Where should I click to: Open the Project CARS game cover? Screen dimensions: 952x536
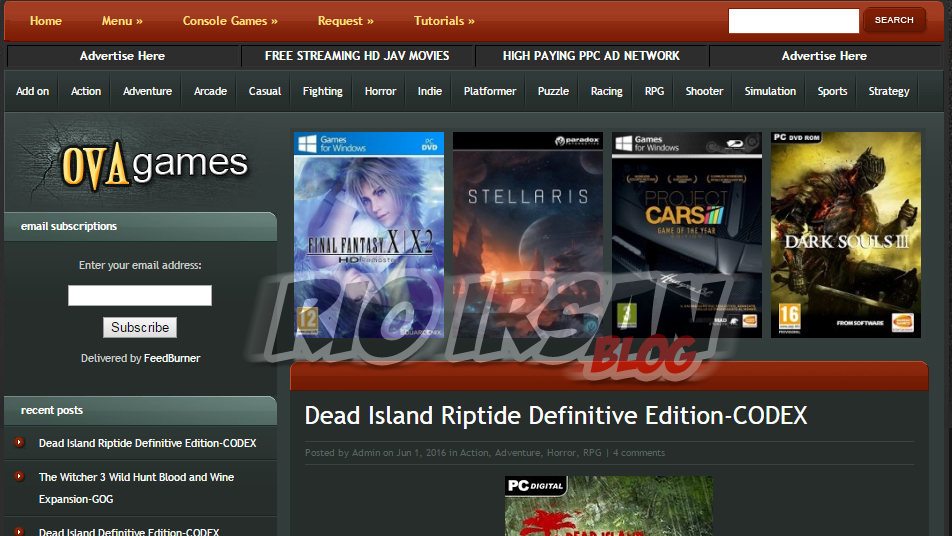pos(687,235)
